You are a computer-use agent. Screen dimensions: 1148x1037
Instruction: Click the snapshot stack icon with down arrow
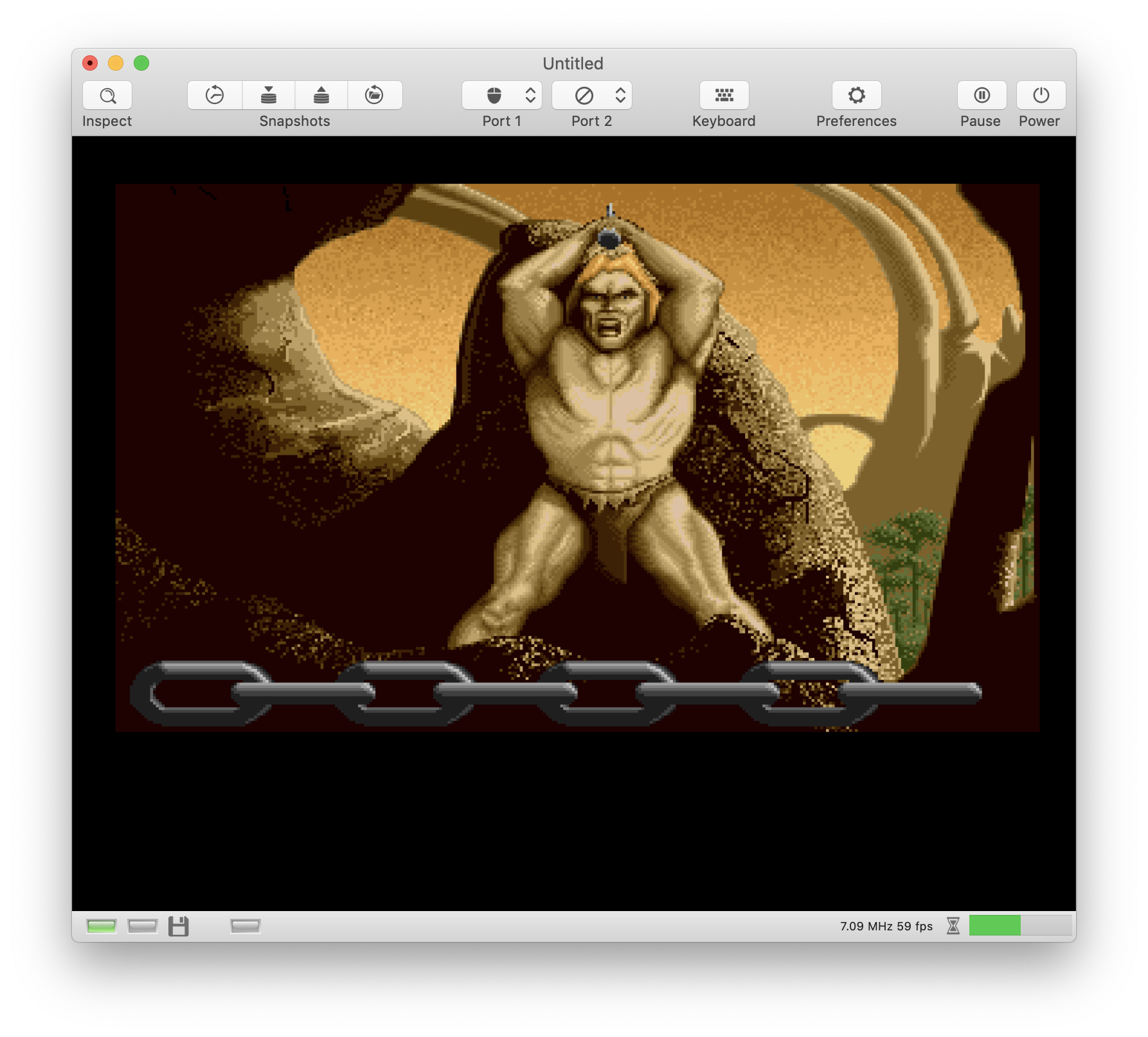(x=269, y=96)
